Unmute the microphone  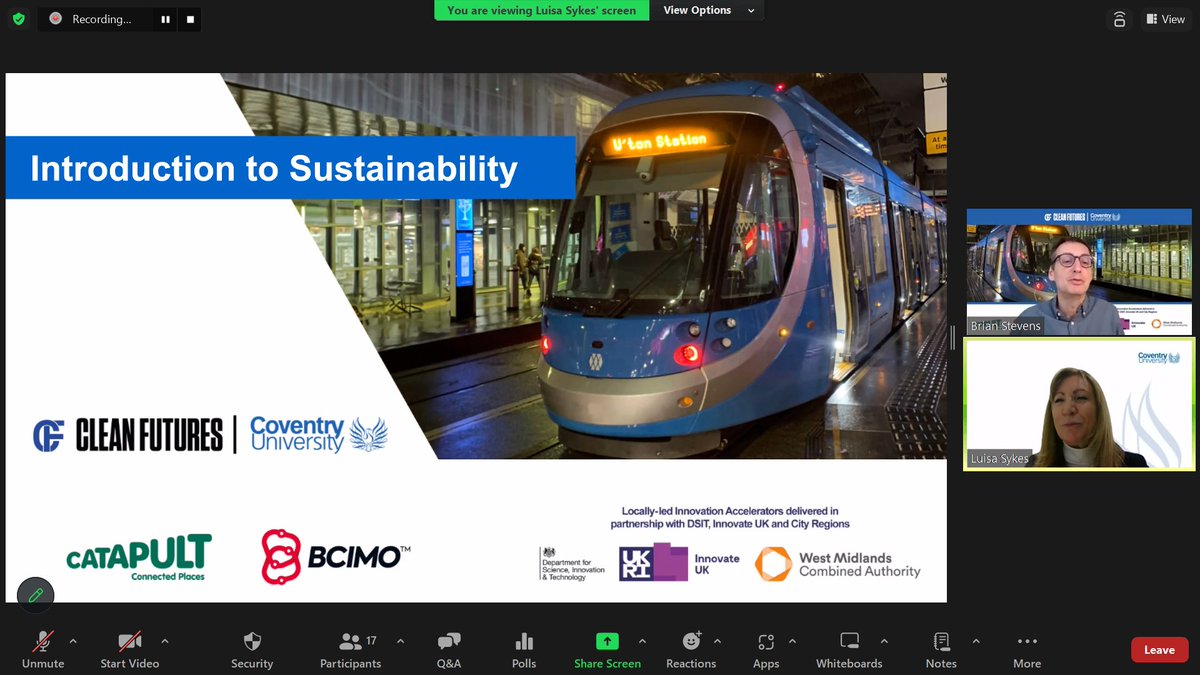(43, 649)
